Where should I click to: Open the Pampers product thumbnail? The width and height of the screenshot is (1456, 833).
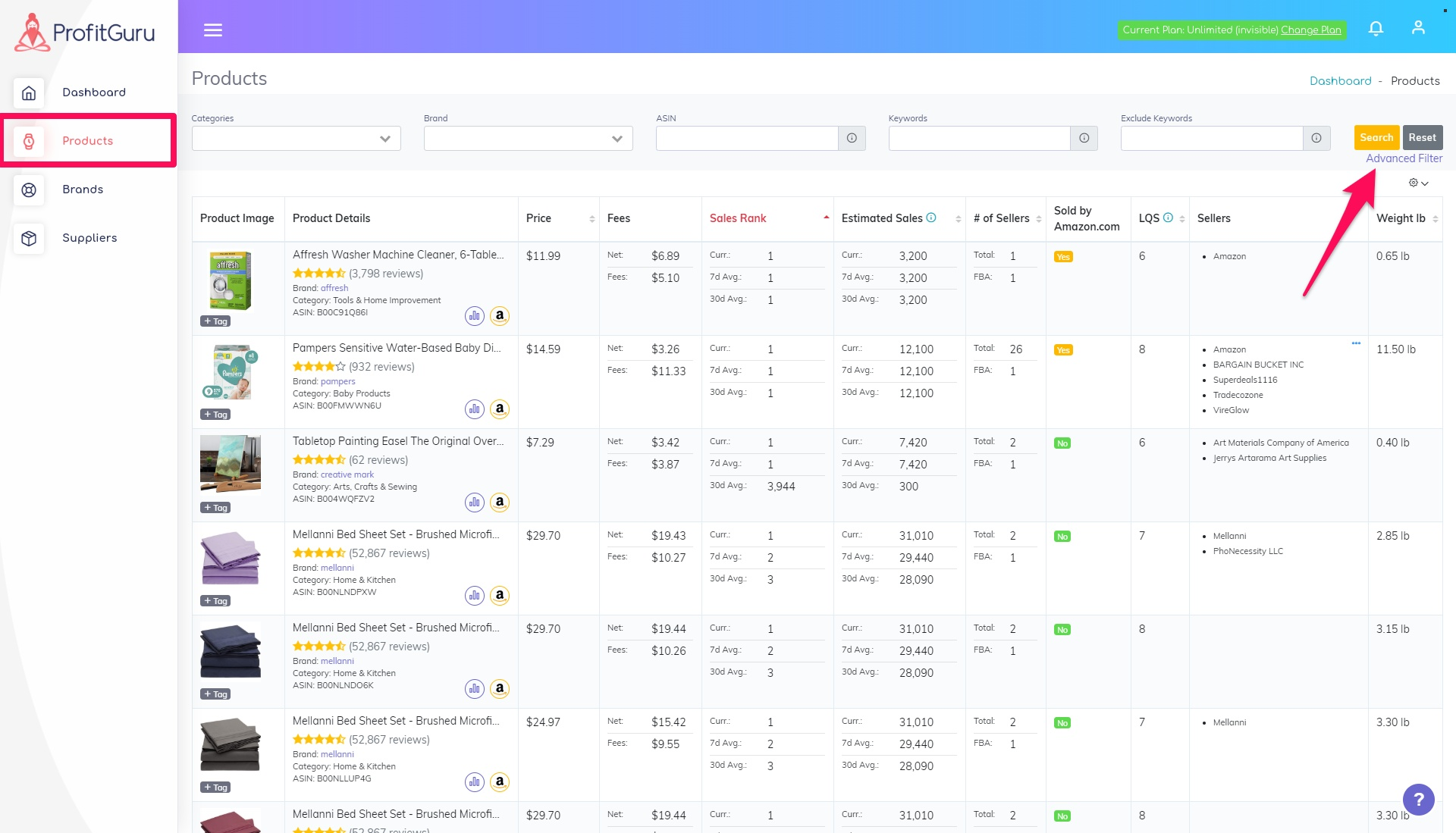tap(231, 372)
